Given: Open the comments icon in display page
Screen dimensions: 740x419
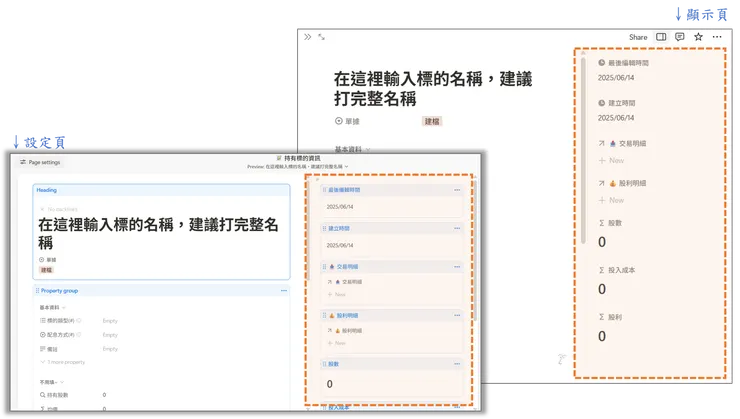Looking at the screenshot, I should pos(680,37).
